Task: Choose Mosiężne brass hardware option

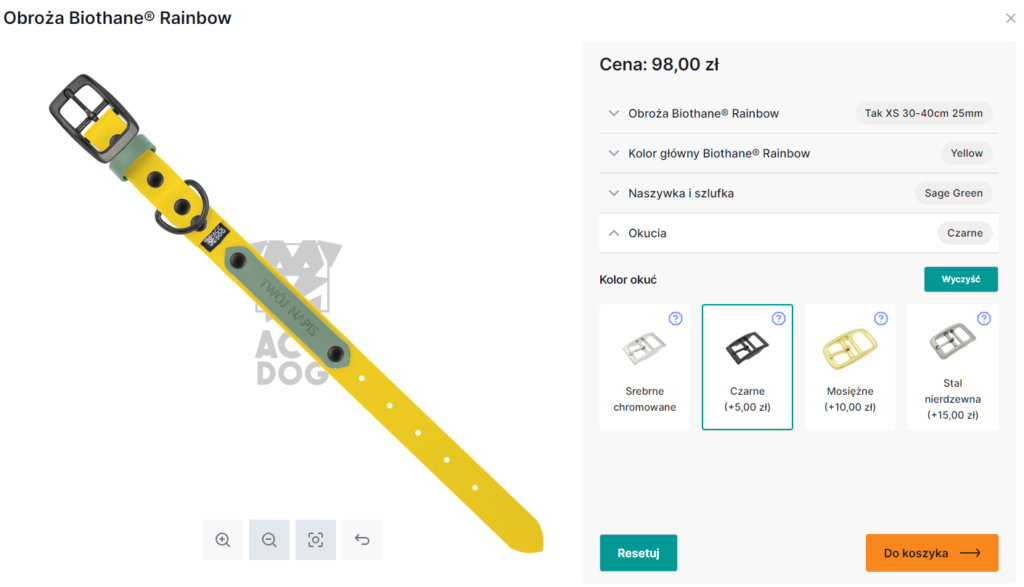Action: 850,368
